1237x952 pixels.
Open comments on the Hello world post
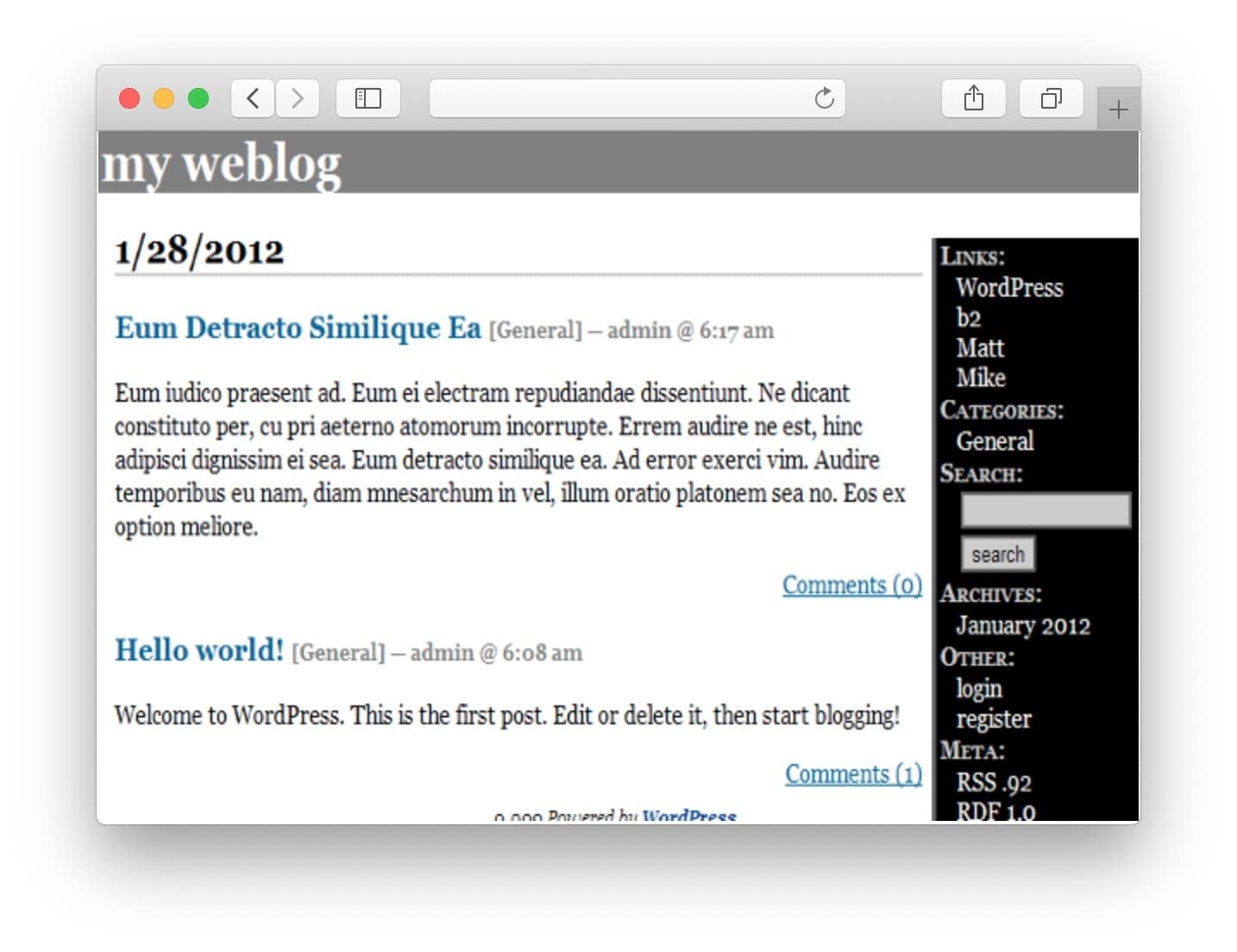tap(852, 773)
